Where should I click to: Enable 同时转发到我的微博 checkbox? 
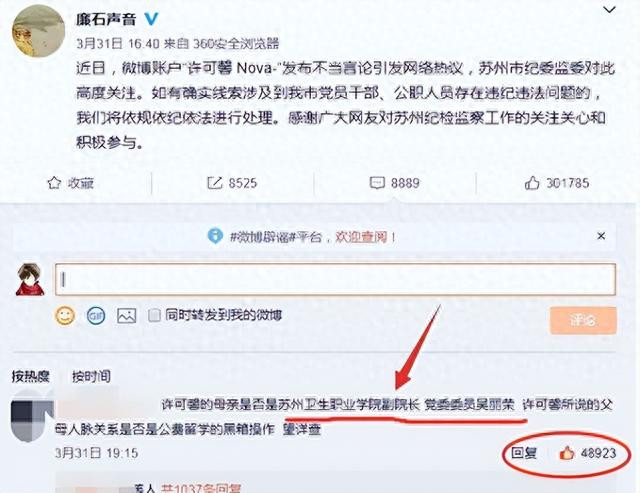154,315
